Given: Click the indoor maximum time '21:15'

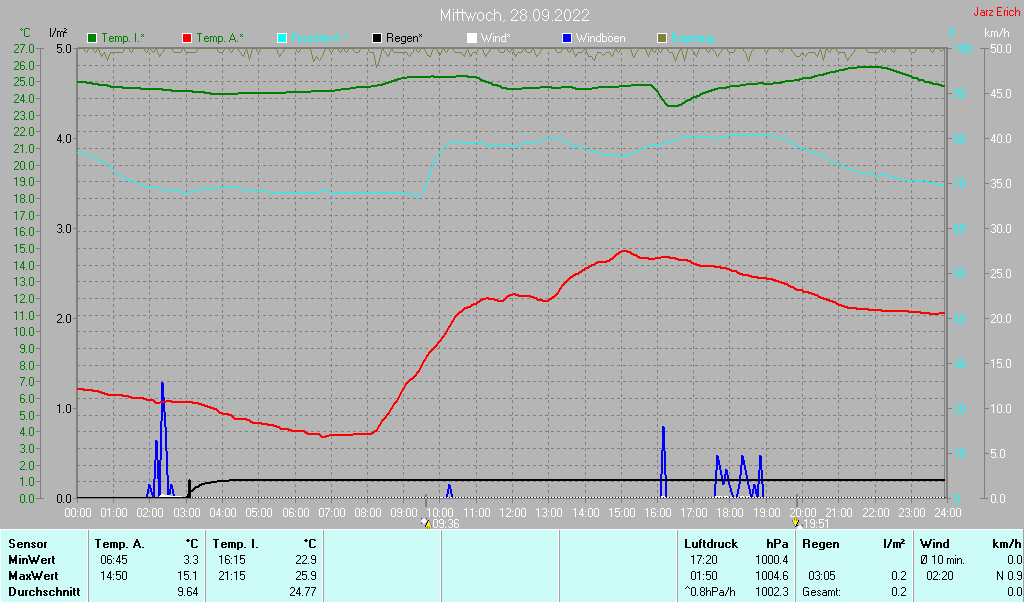Looking at the screenshot, I should tap(232, 577).
